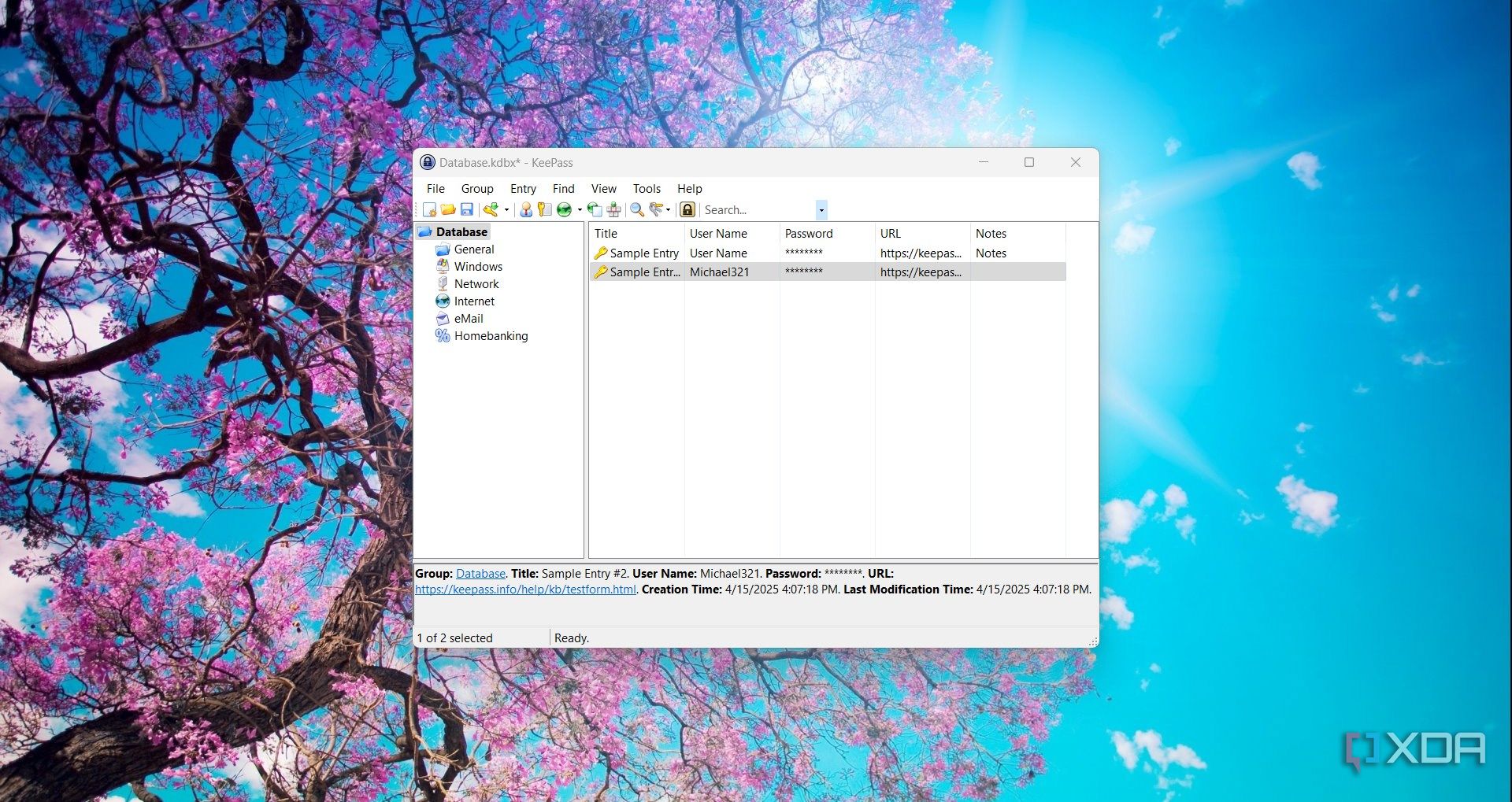Expand the Show Entries dropdown arrow
Image resolution: width=1512 pixels, height=802 pixels.
coord(669,210)
